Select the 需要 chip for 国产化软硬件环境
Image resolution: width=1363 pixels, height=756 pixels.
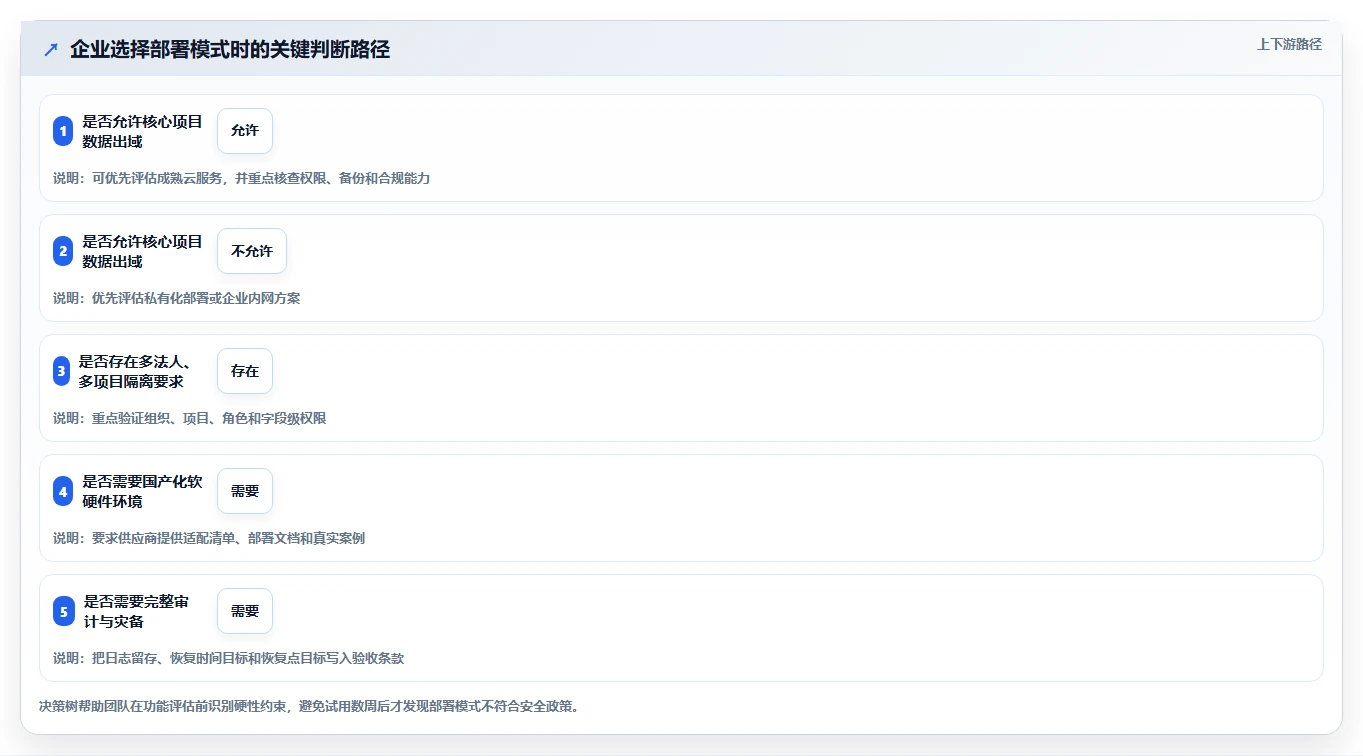tap(245, 491)
